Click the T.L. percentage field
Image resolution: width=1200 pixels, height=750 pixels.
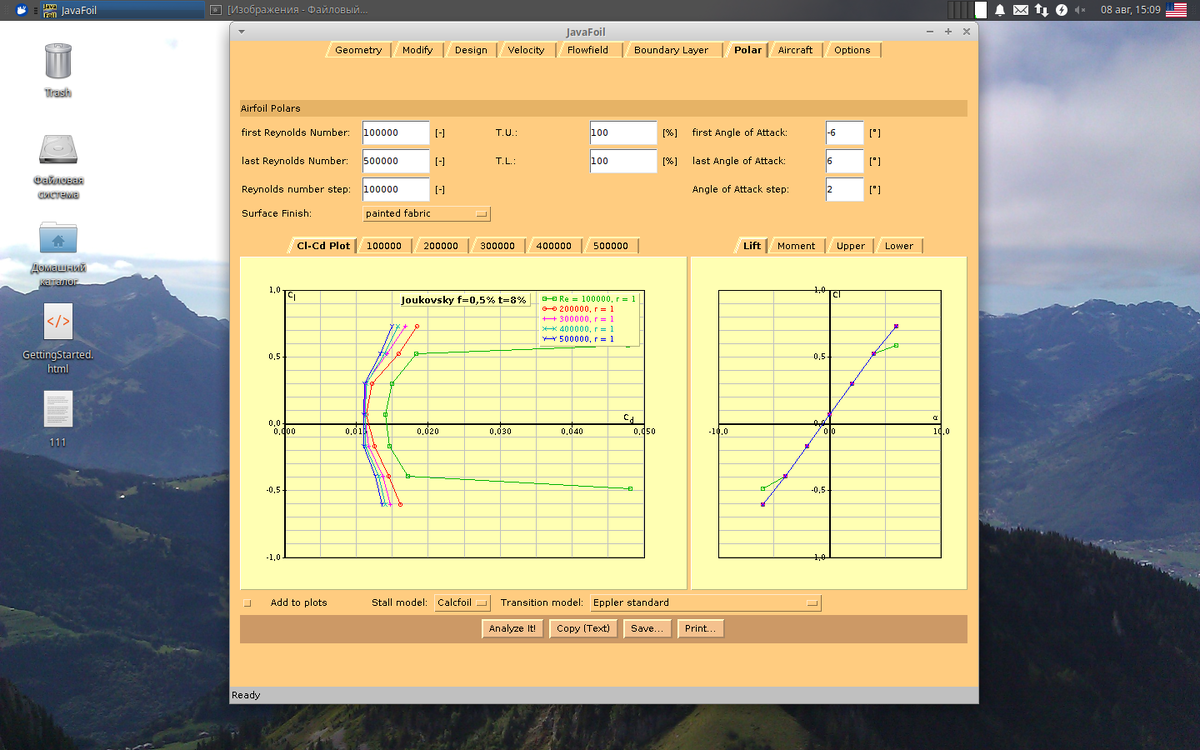point(623,161)
